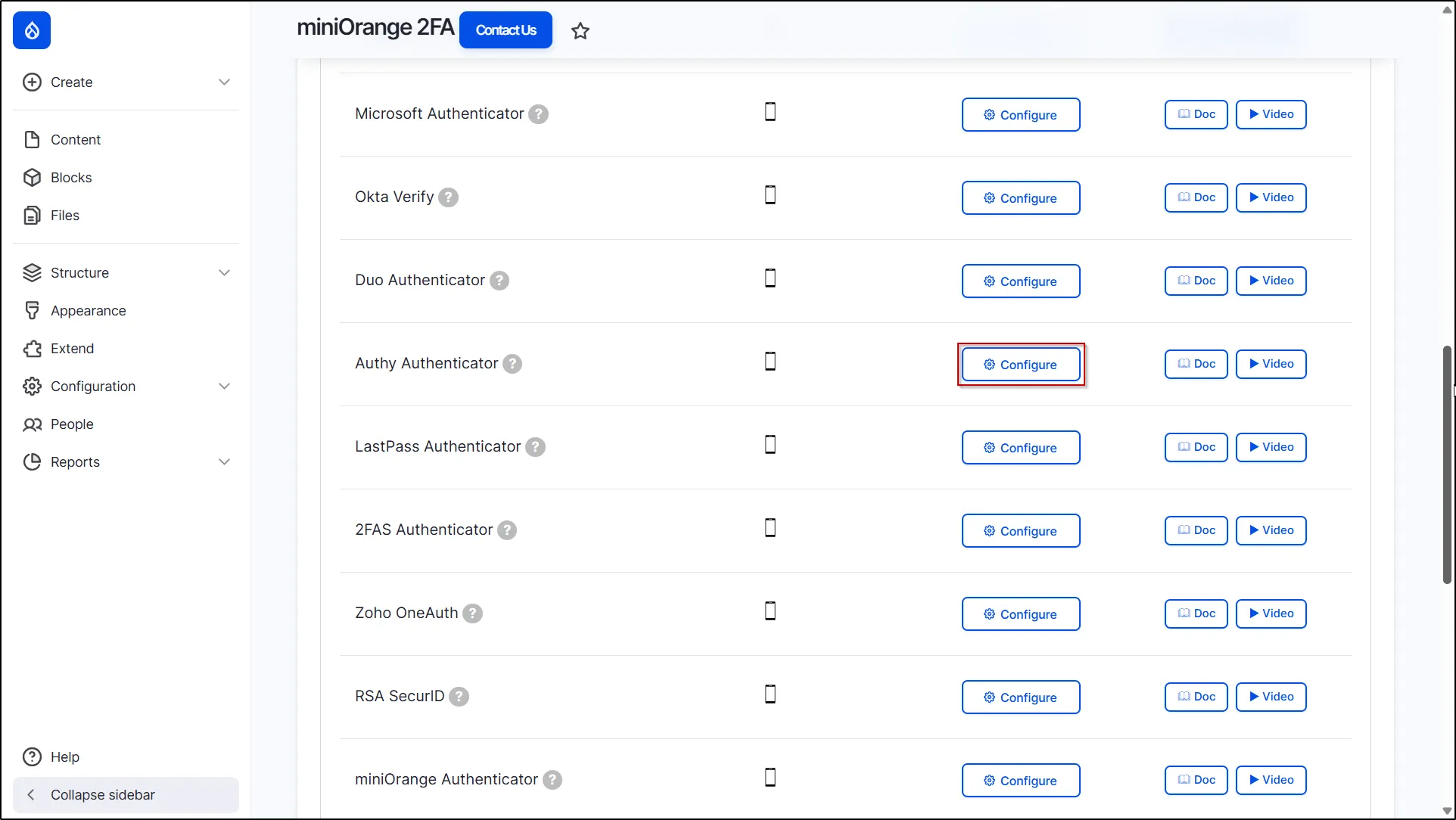Click the phone icon in Microsoft Authenticator row
The height and width of the screenshot is (820, 1456).
click(x=770, y=112)
